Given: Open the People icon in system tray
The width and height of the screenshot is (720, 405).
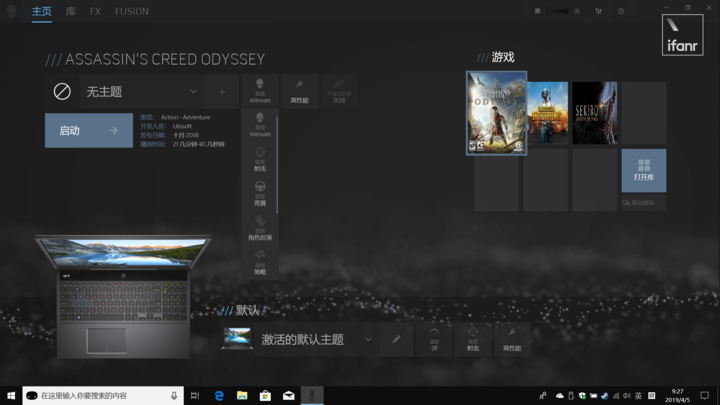Looking at the screenshot, I should coord(543,395).
